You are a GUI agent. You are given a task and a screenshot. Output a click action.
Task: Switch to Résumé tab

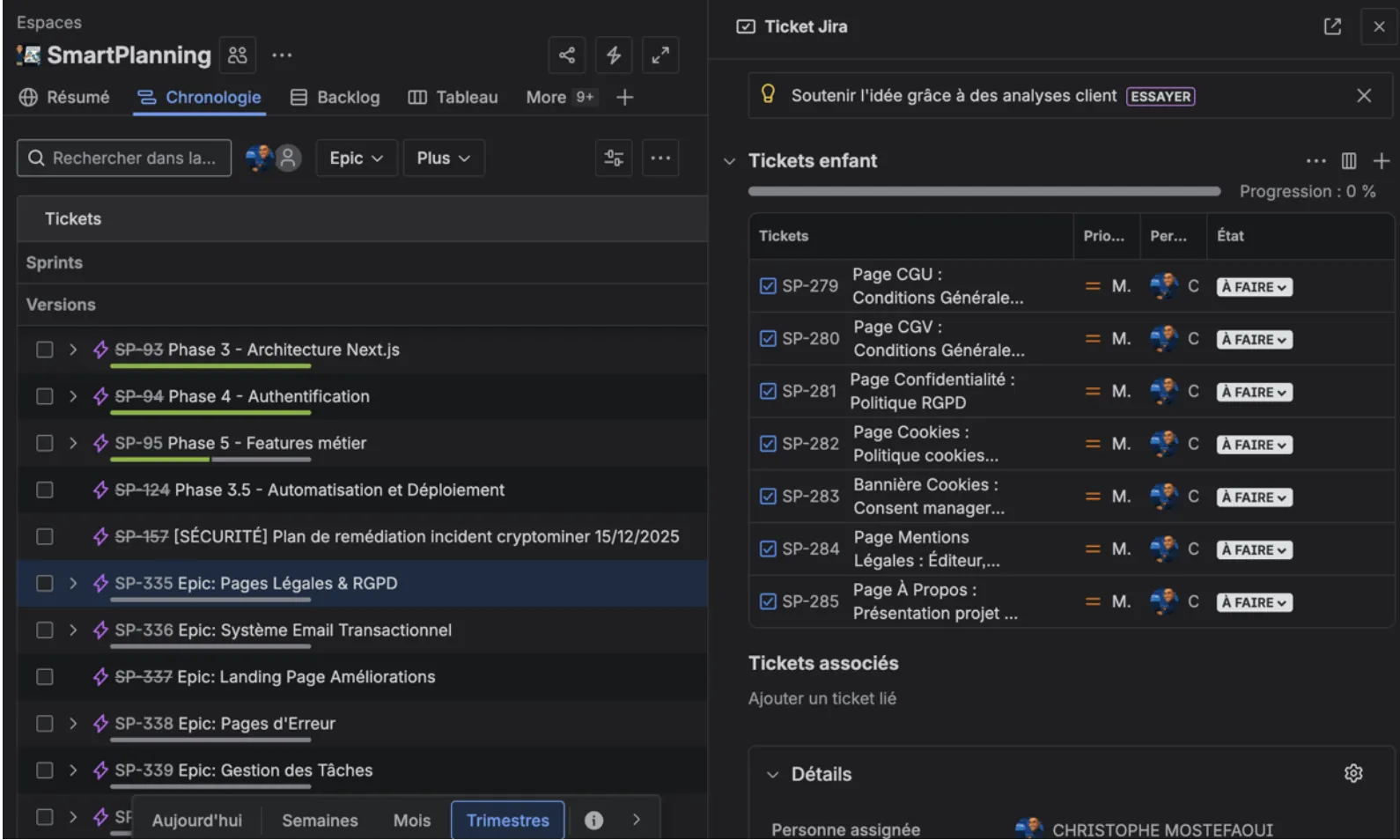64,98
